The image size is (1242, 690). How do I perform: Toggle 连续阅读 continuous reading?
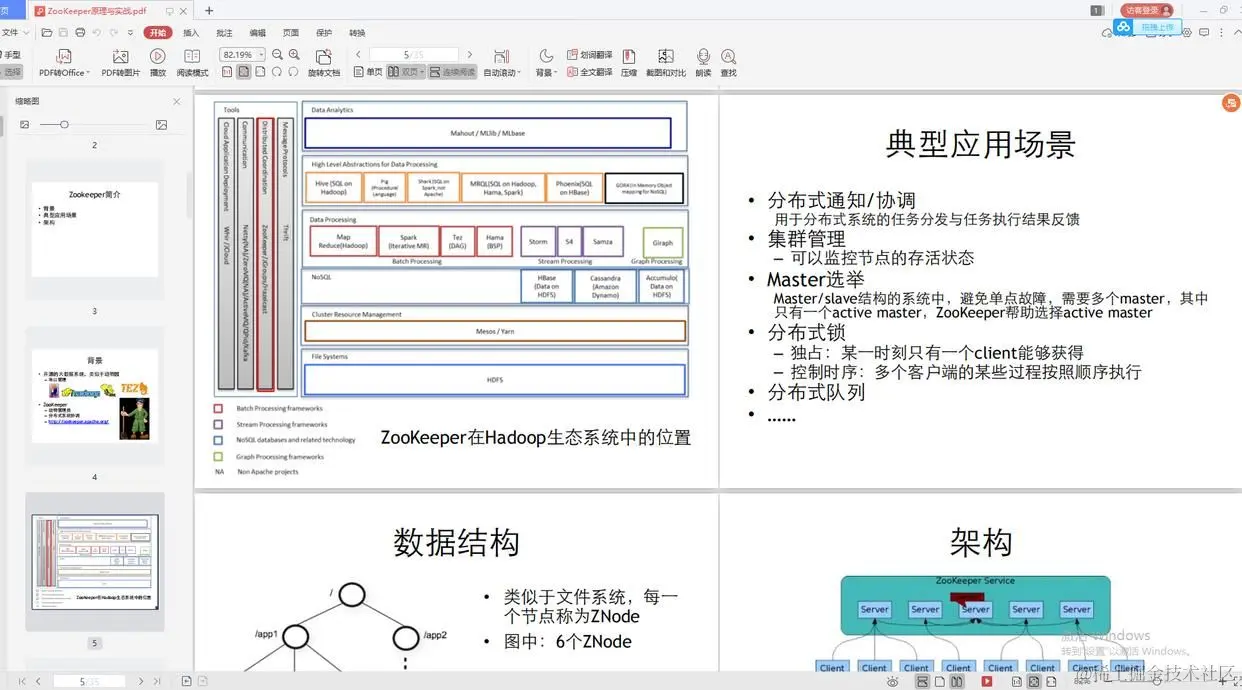click(x=453, y=72)
